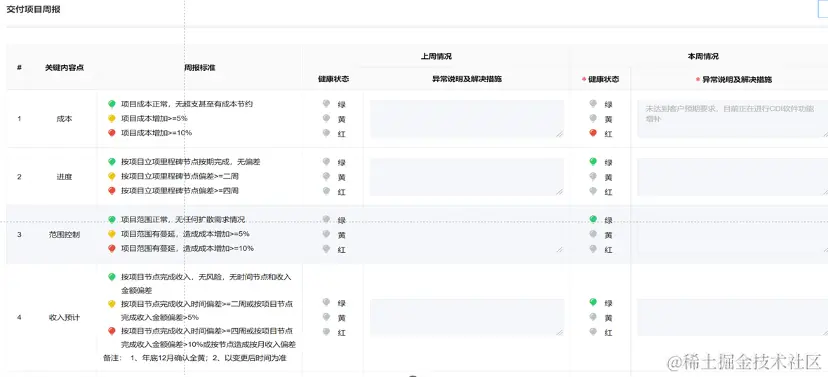Select last week yellow status for 成本
This screenshot has width=828, height=378.
click(326, 119)
